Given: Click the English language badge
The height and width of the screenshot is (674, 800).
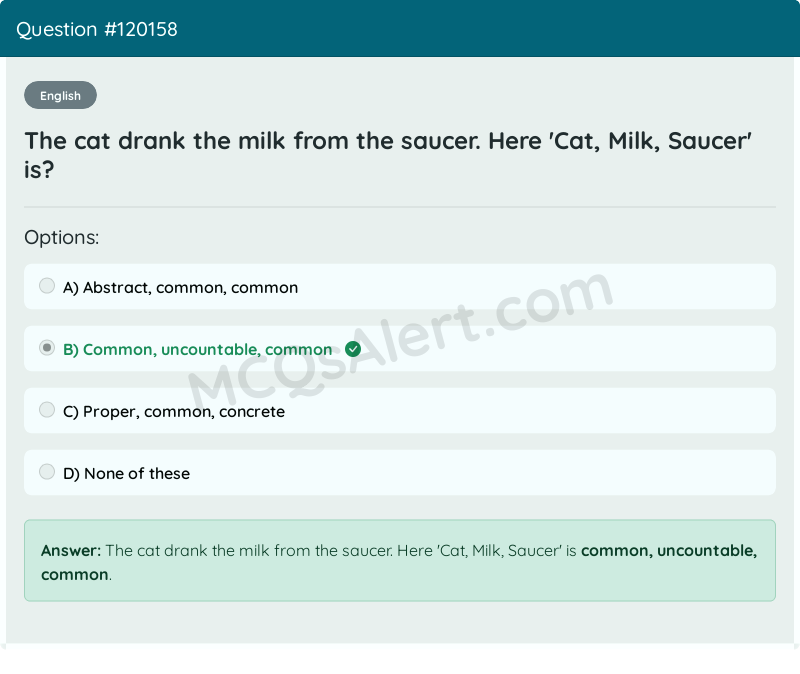Looking at the screenshot, I should tap(60, 95).
